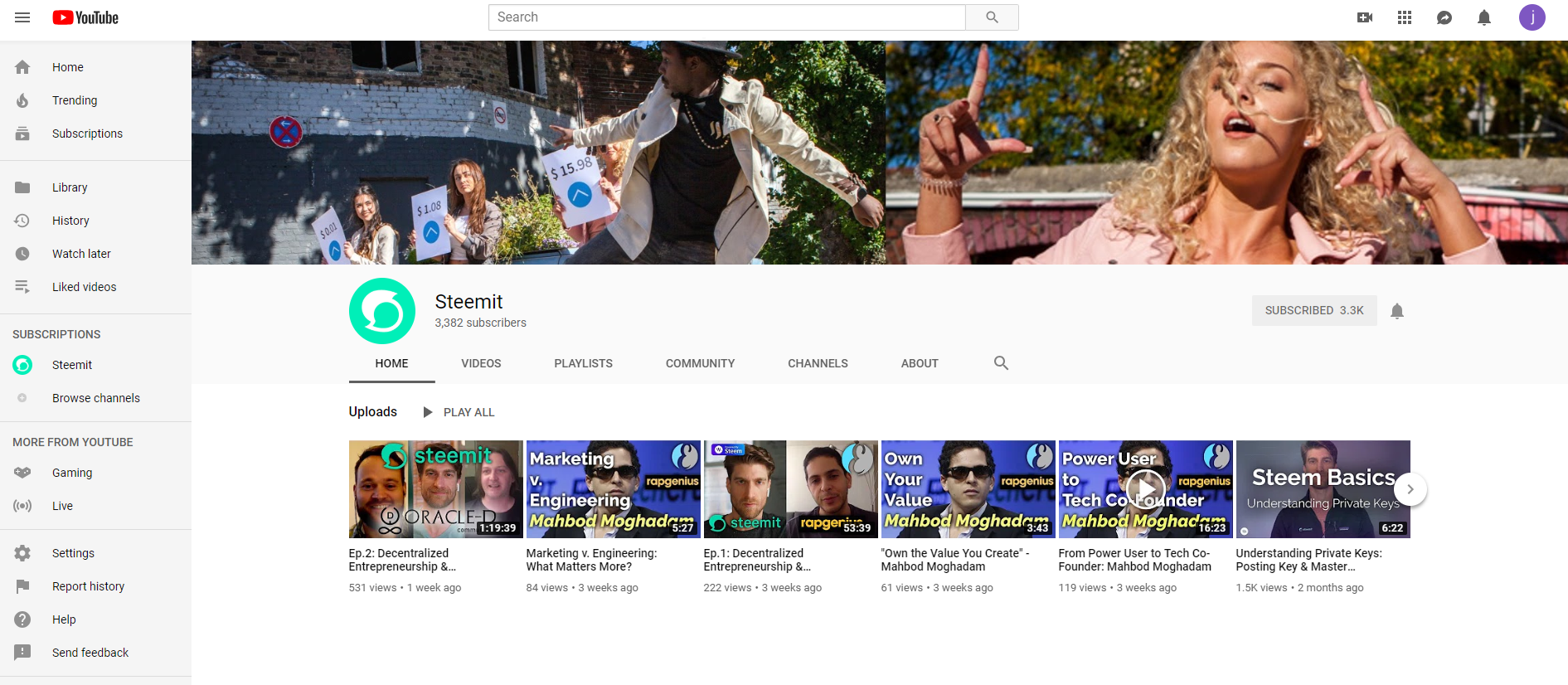Open Gaming in sidebar
The height and width of the screenshot is (685, 1568).
[x=95, y=473]
